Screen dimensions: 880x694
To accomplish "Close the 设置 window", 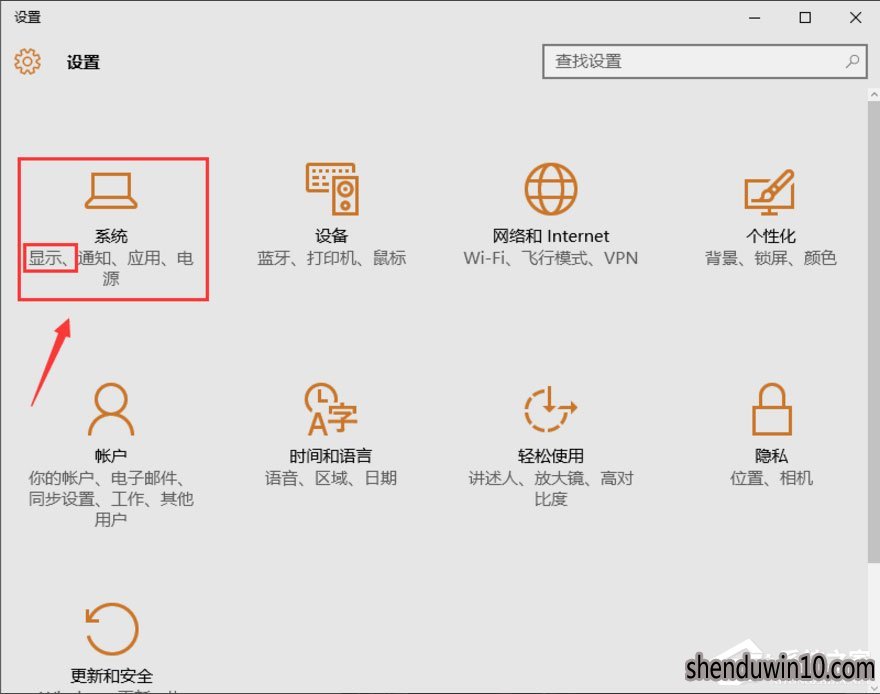I will pyautogui.click(x=855, y=18).
